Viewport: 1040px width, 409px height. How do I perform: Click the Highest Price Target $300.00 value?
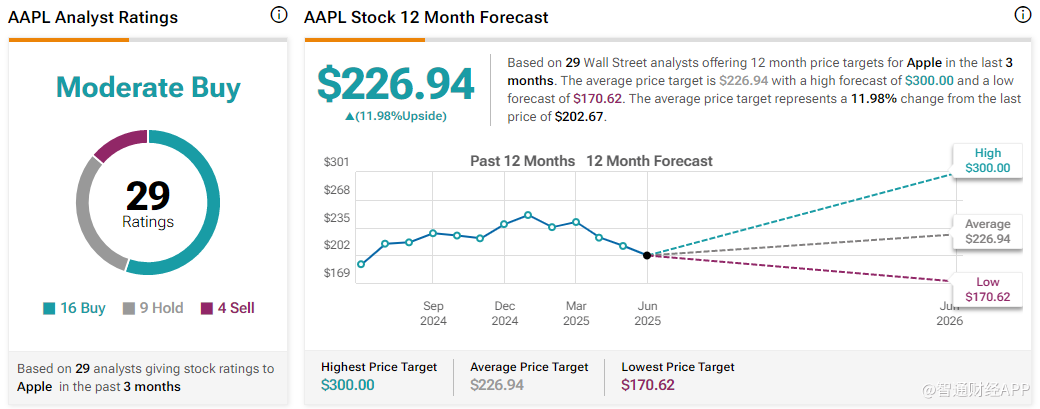[349, 384]
